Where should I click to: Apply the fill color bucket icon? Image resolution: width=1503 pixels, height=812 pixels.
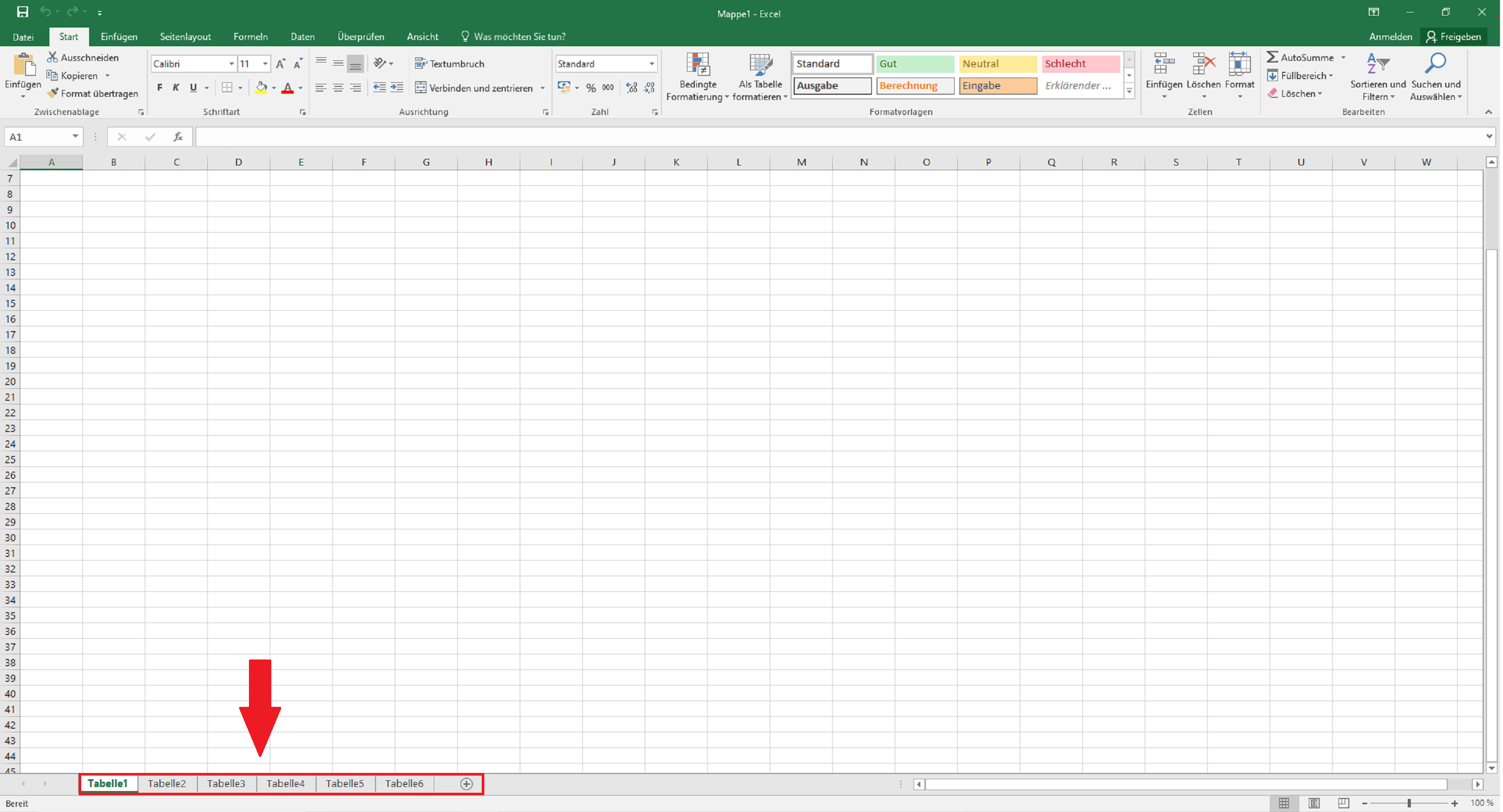point(261,87)
